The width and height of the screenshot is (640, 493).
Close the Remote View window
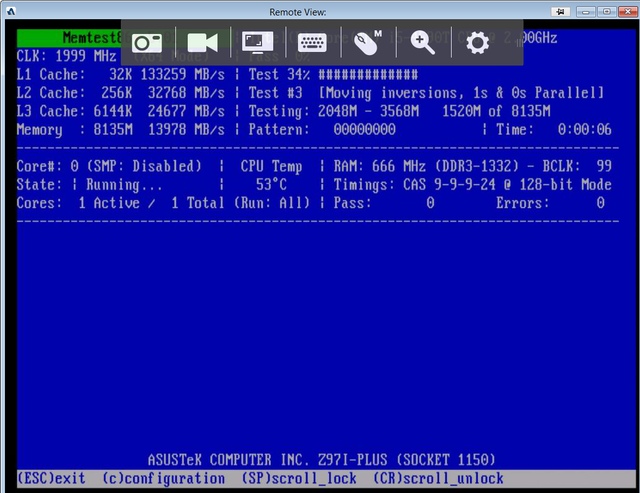(x=628, y=11)
